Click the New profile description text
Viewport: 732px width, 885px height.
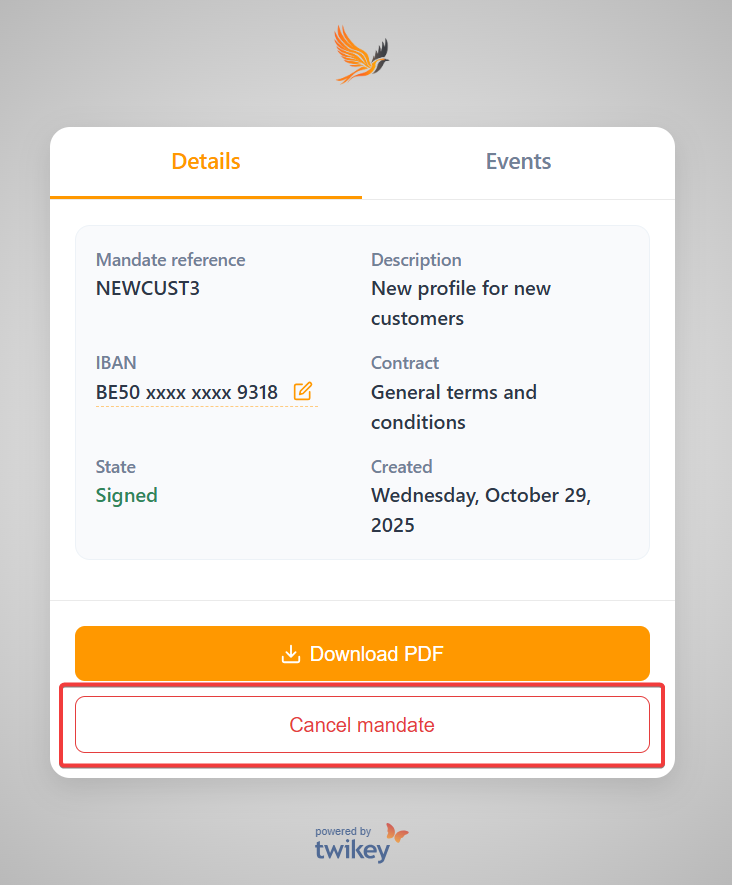(x=461, y=303)
